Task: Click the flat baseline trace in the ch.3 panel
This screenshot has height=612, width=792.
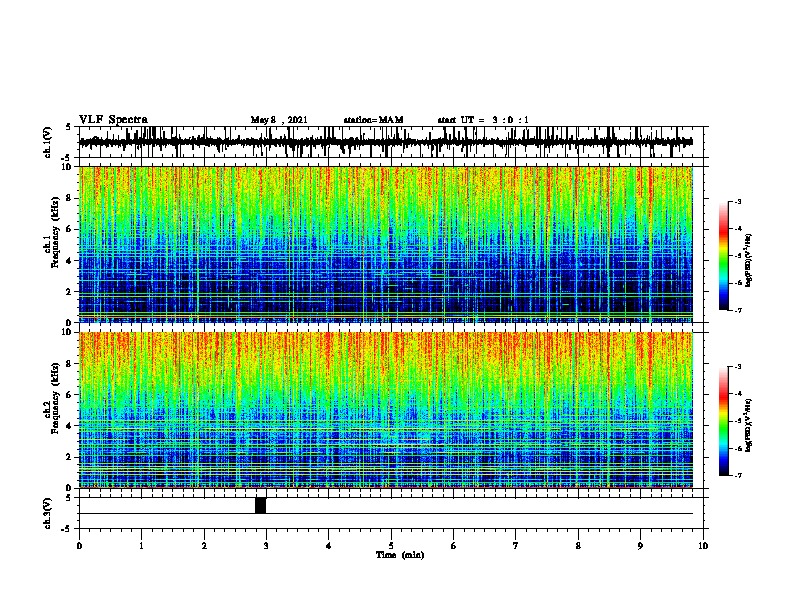Action: (386, 514)
